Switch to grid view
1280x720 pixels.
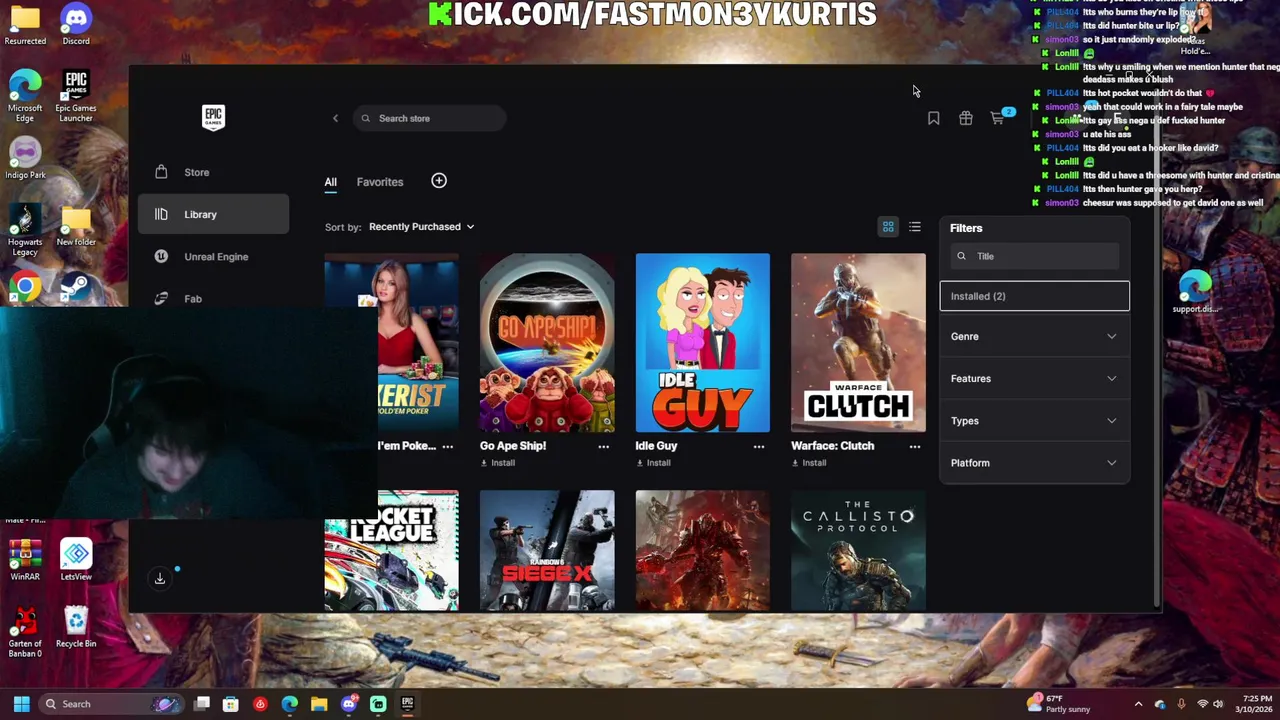[888, 227]
